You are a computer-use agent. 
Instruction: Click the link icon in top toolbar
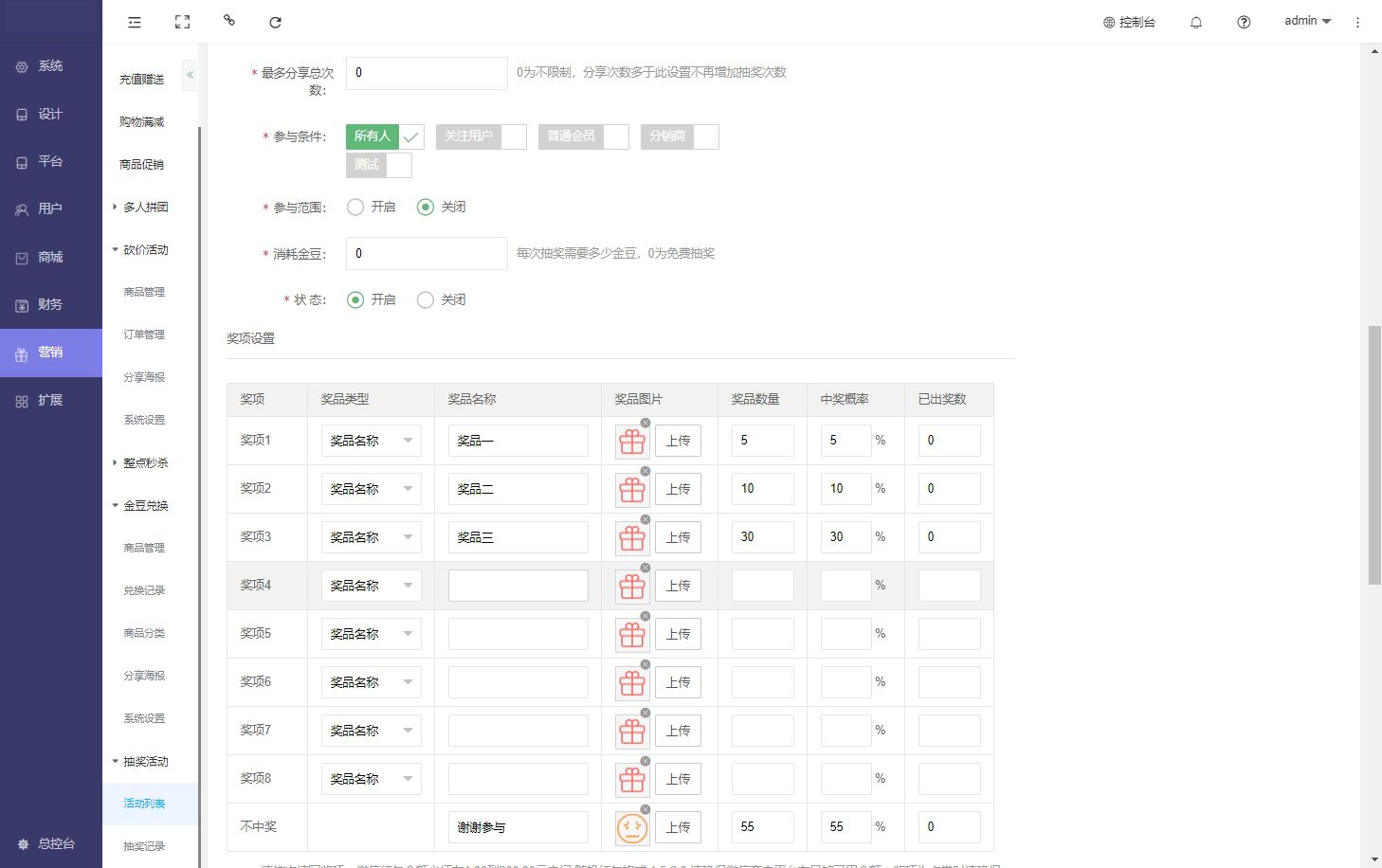point(228,20)
